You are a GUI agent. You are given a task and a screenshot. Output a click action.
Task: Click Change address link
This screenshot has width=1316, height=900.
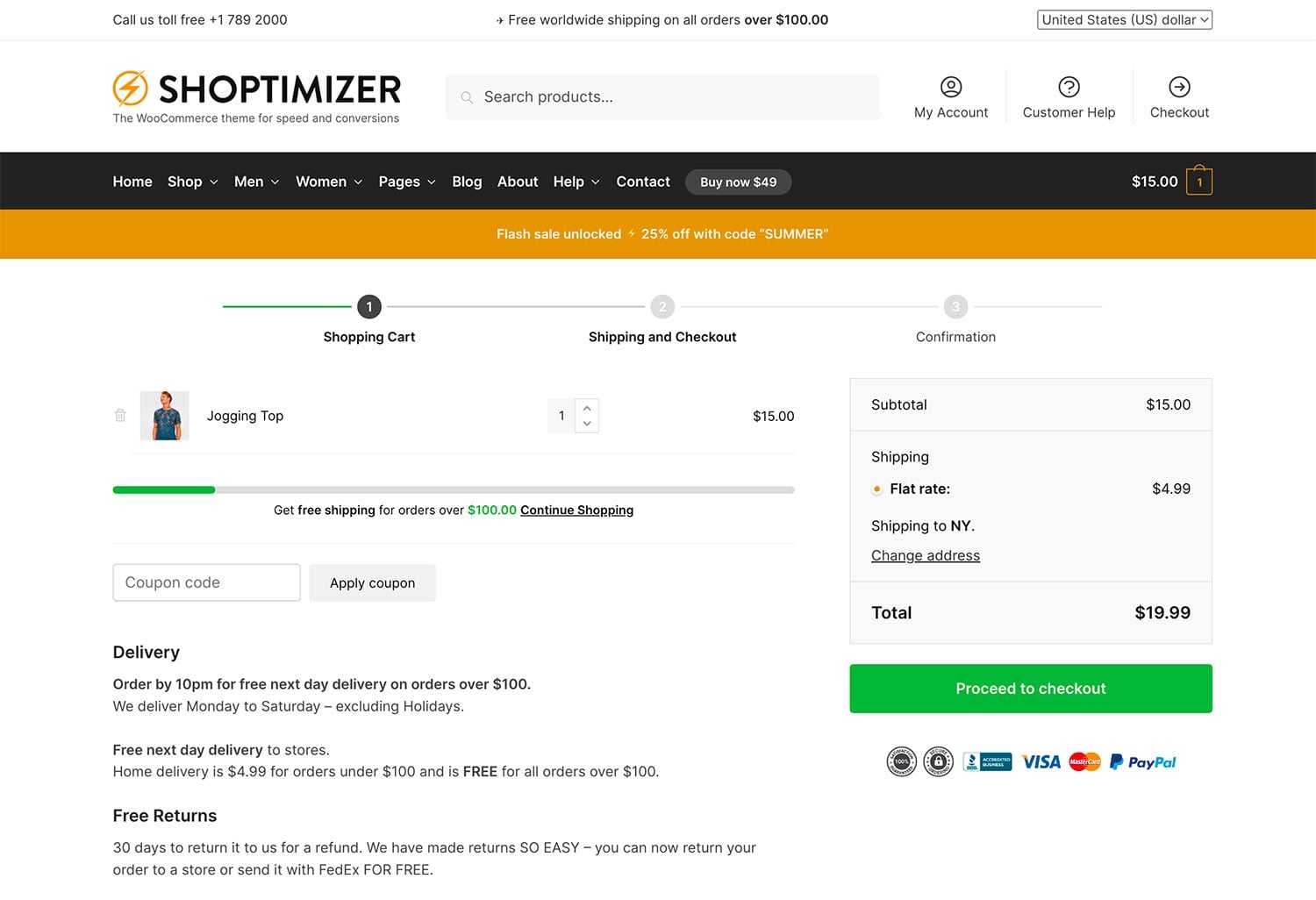[x=926, y=555]
